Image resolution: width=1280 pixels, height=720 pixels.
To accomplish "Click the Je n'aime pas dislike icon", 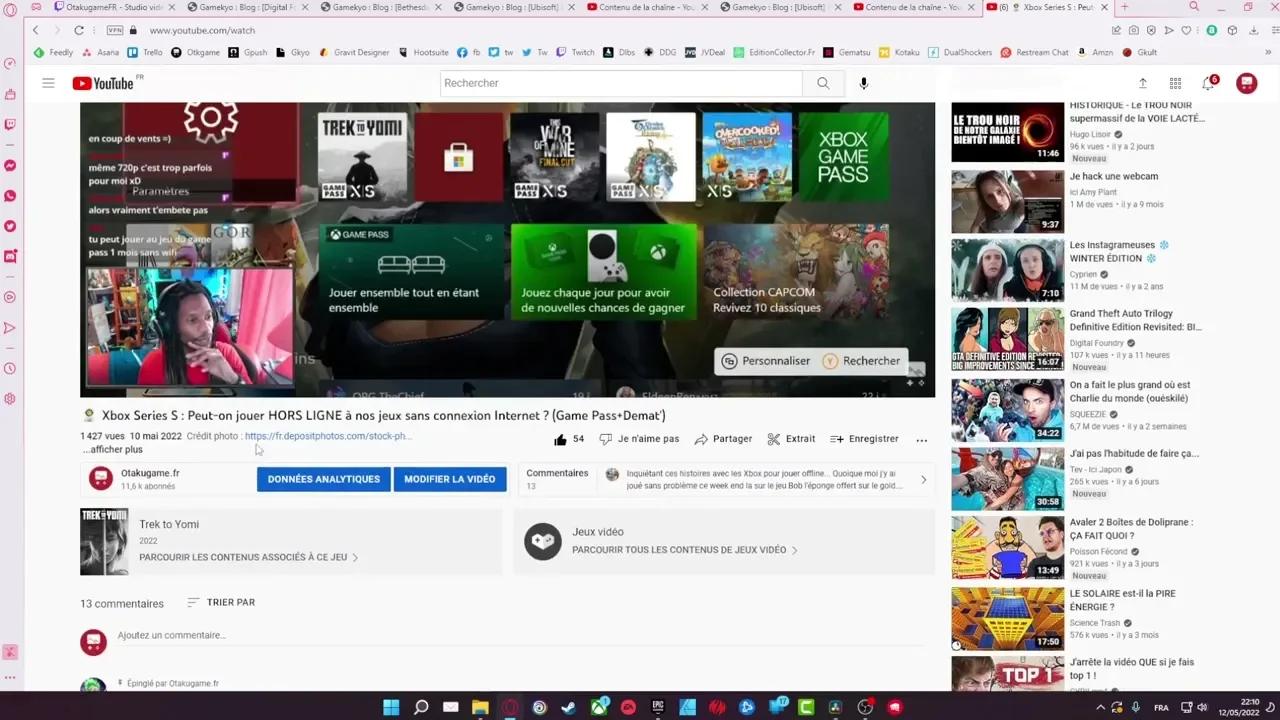I will (x=606, y=438).
